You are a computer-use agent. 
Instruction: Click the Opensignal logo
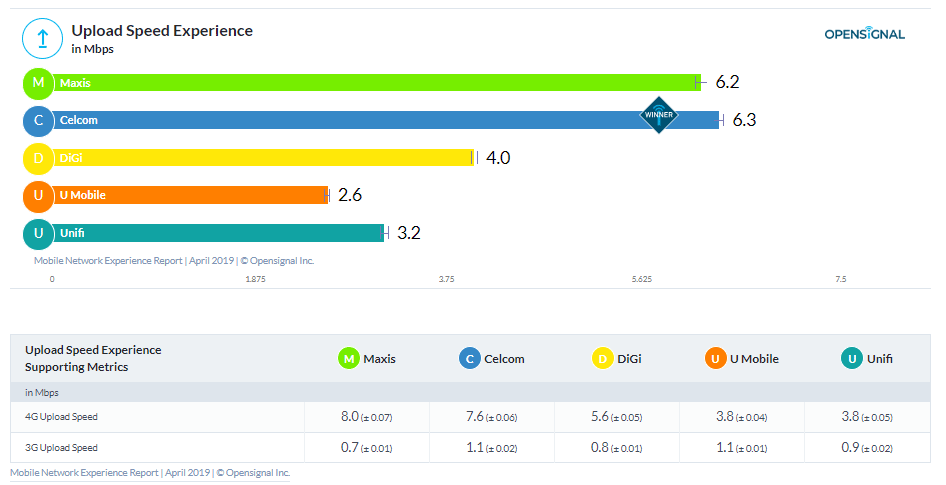click(x=864, y=34)
